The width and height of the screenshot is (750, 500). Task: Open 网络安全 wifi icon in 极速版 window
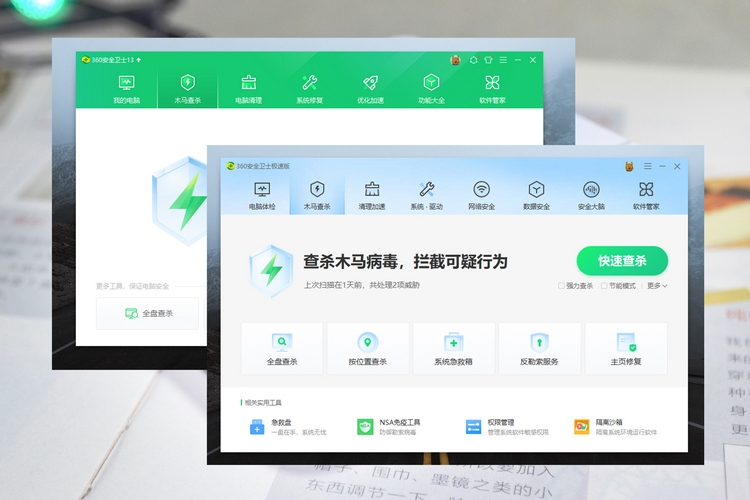482,196
